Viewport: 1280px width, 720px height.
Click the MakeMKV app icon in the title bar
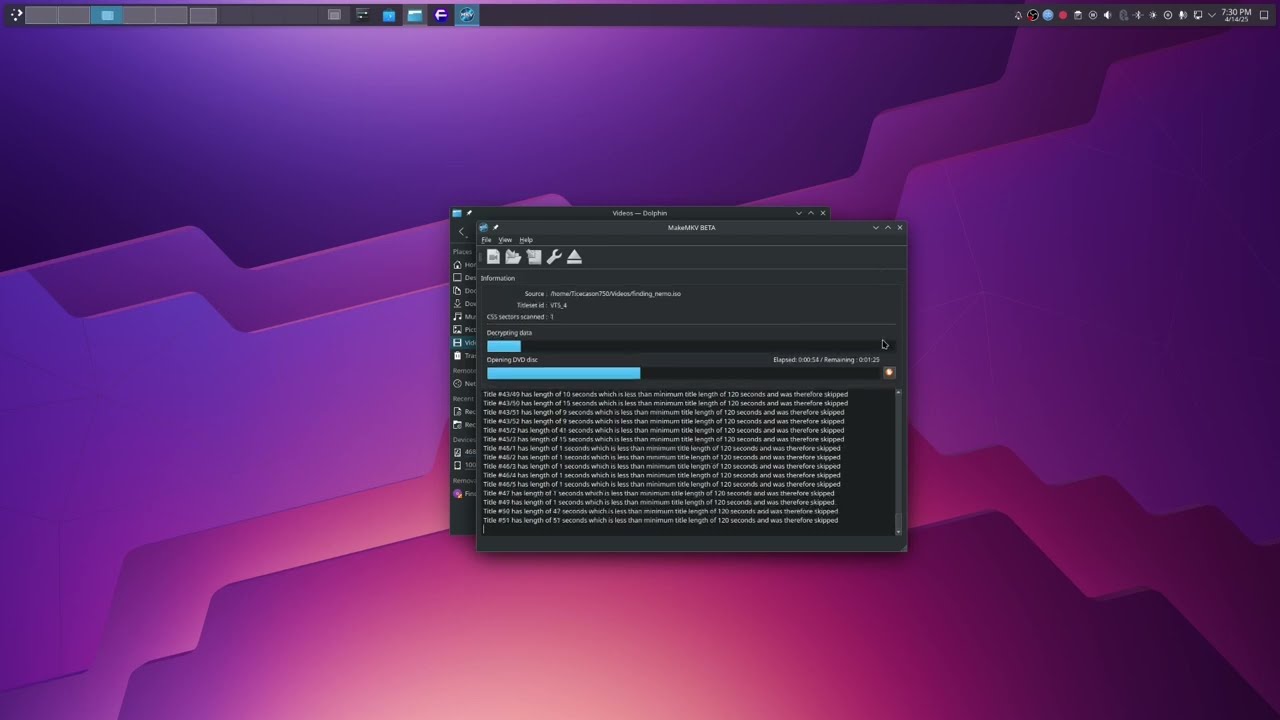coord(484,227)
